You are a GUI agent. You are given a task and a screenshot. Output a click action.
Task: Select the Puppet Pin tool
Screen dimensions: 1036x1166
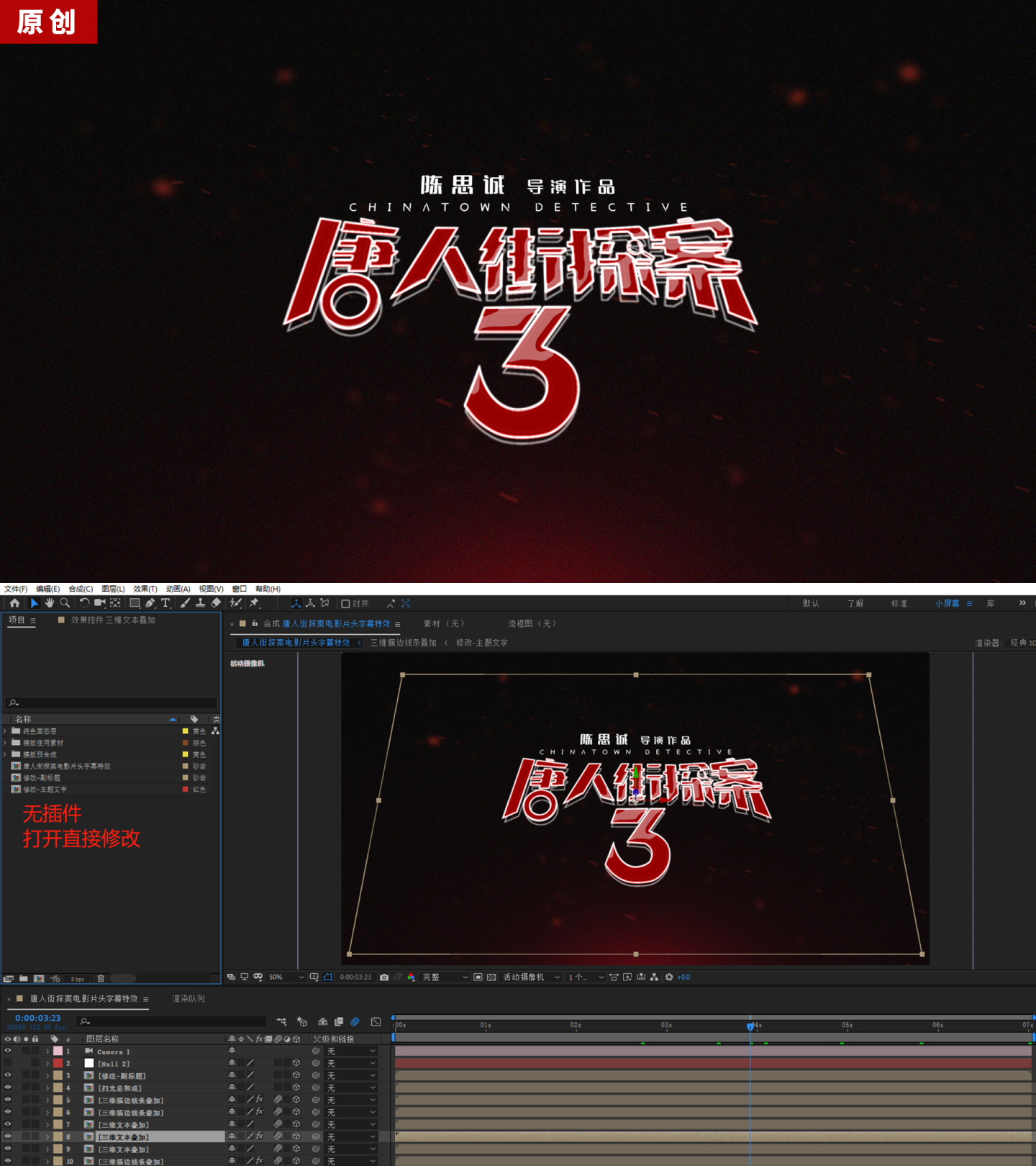(254, 603)
